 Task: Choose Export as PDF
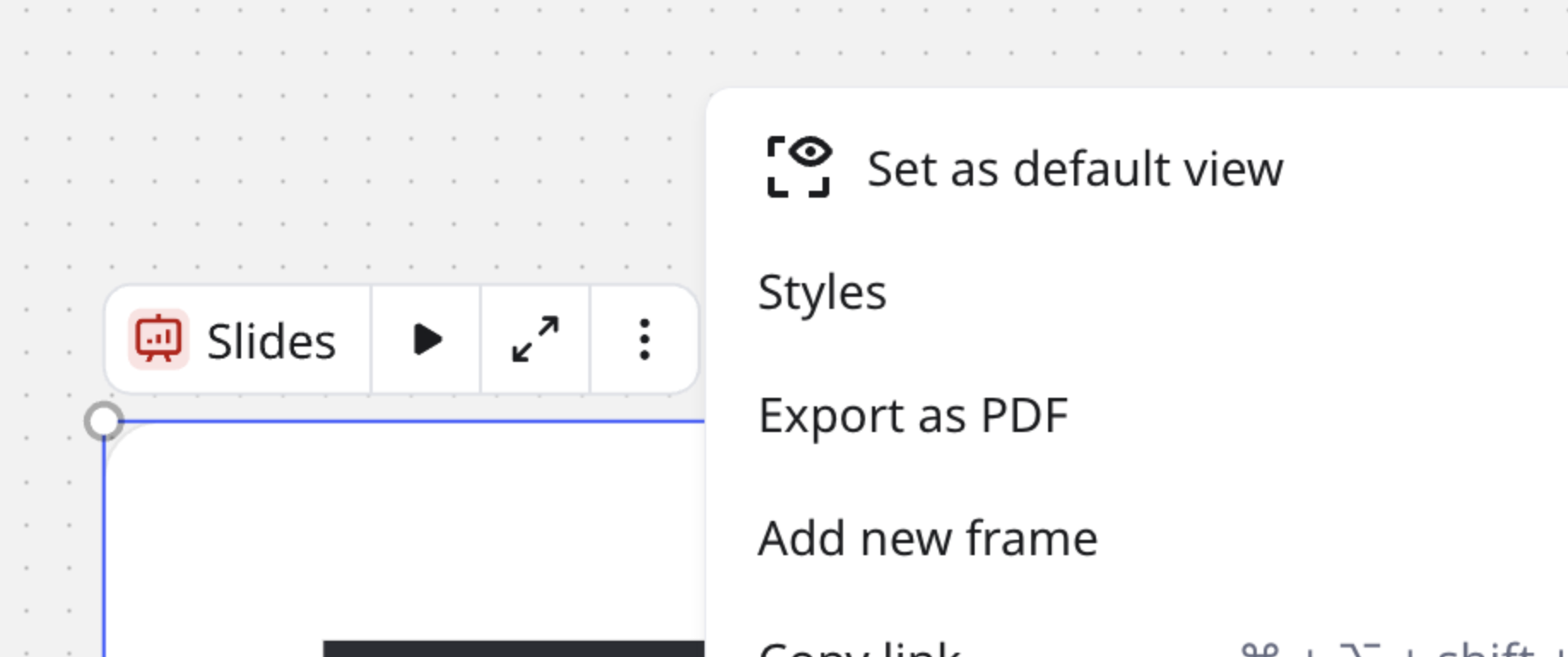point(912,416)
